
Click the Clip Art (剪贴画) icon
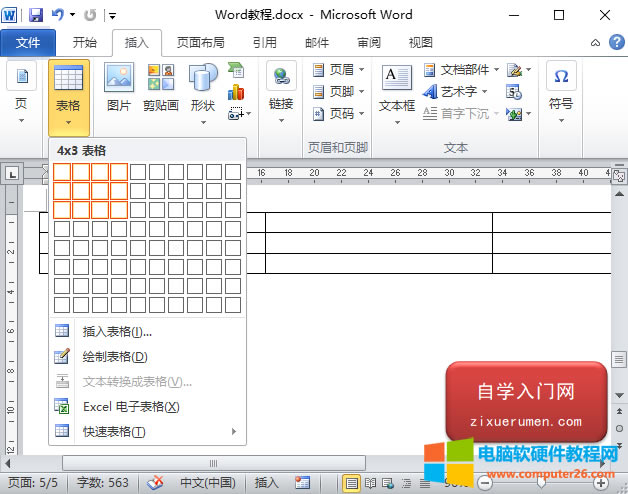tap(160, 85)
